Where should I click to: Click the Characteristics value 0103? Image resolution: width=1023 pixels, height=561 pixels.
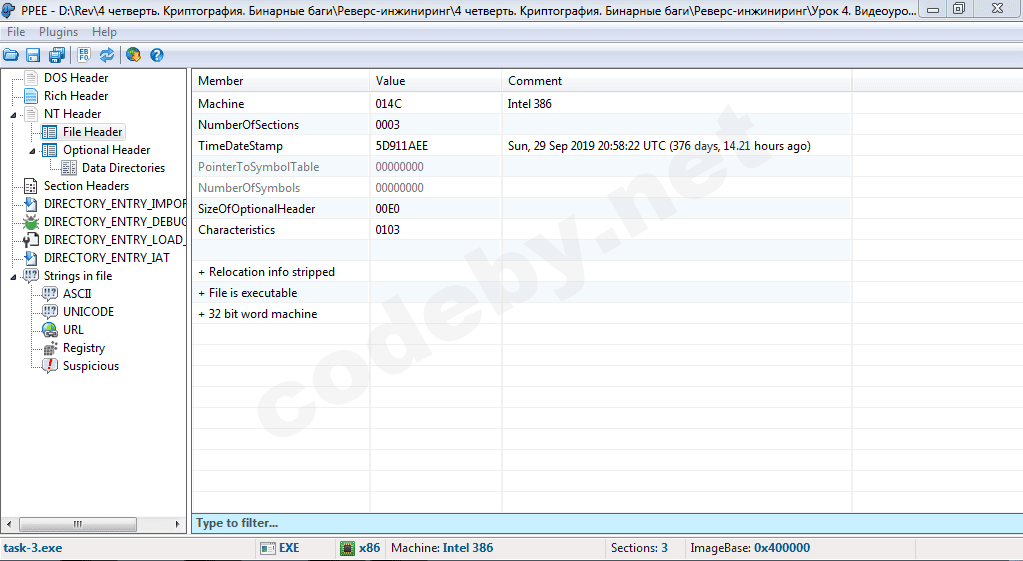387,230
